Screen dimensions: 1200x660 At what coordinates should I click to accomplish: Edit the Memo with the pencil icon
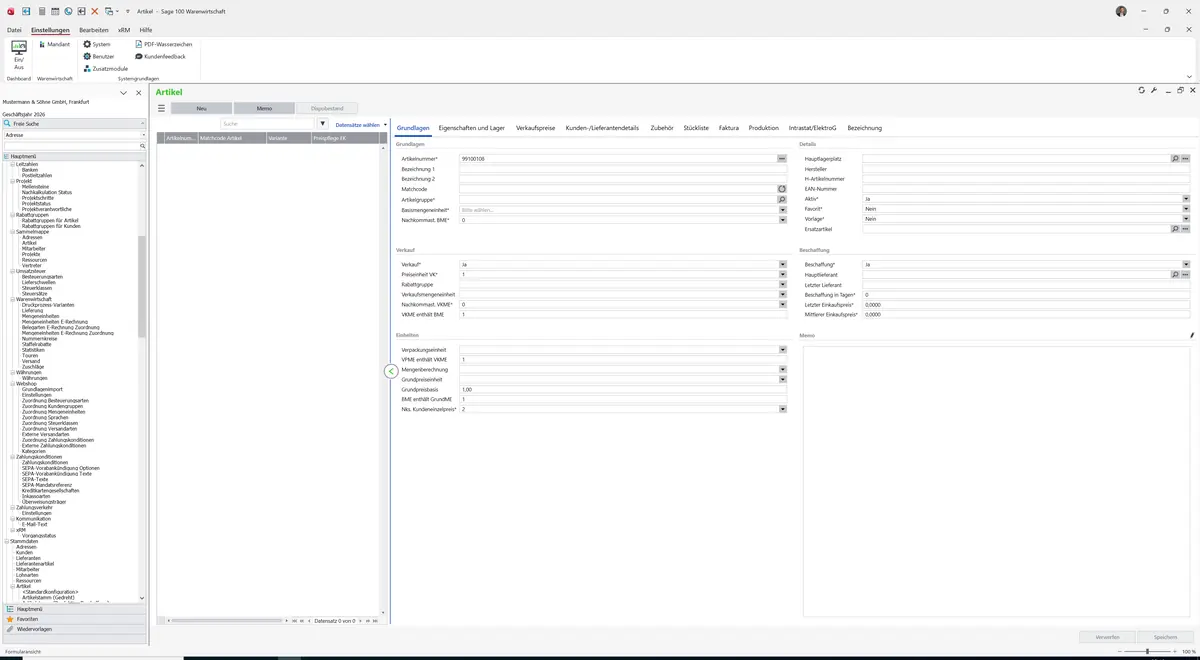pos(1192,336)
